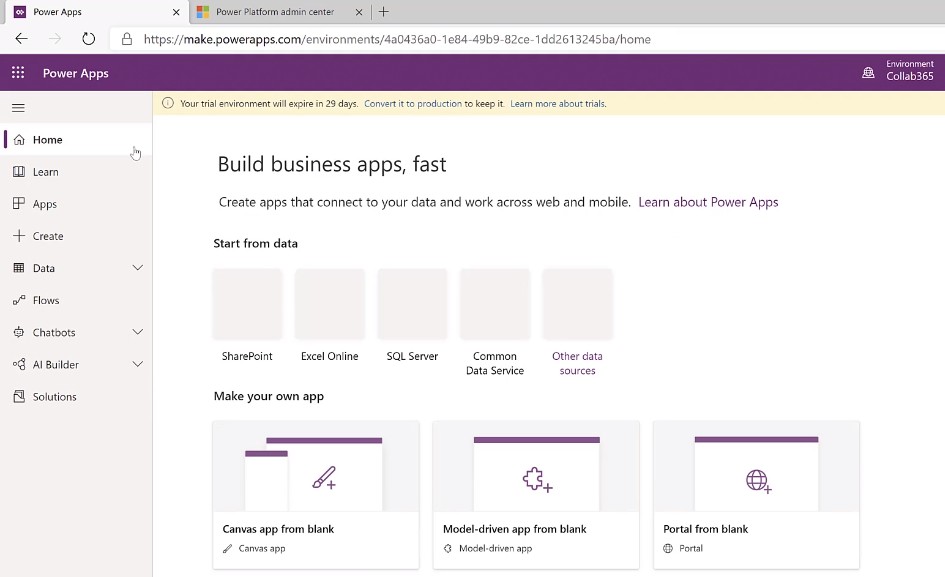Close the Power Apps browser tab
Screen dimensions: 945x577
point(176,12)
